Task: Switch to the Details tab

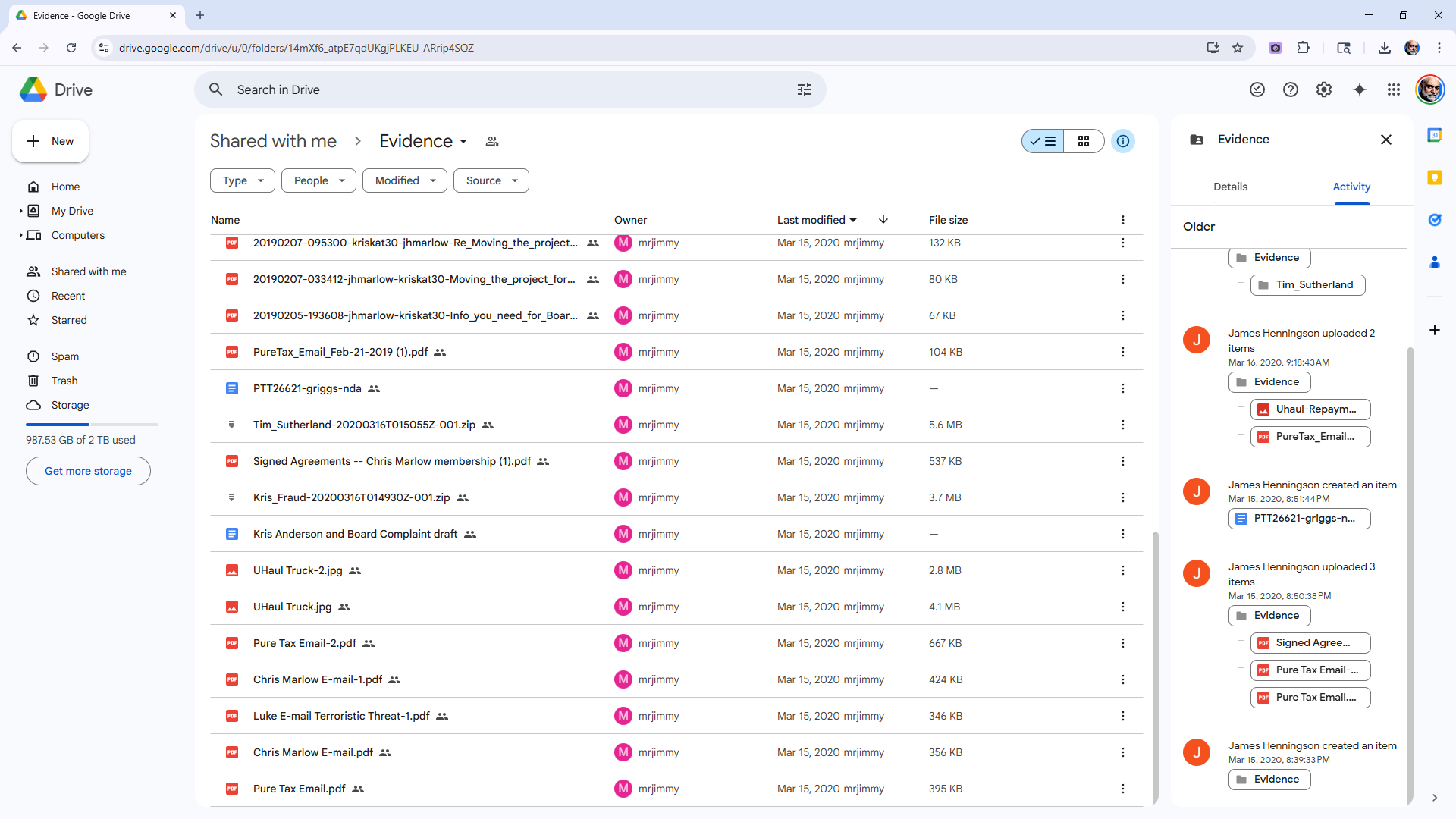Action: pyautogui.click(x=1229, y=187)
